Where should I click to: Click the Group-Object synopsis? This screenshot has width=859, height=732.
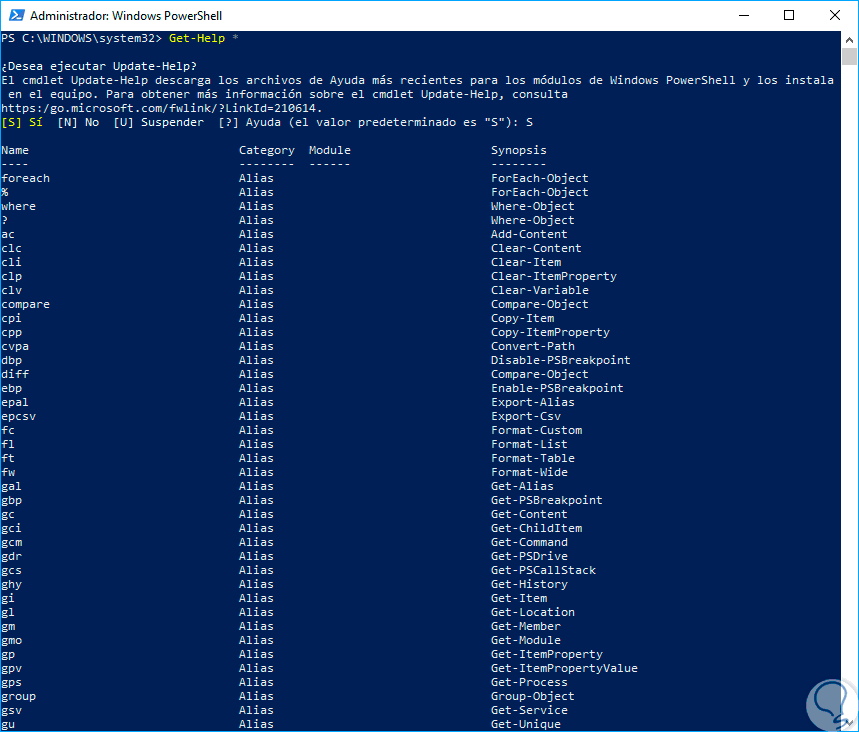click(x=533, y=696)
